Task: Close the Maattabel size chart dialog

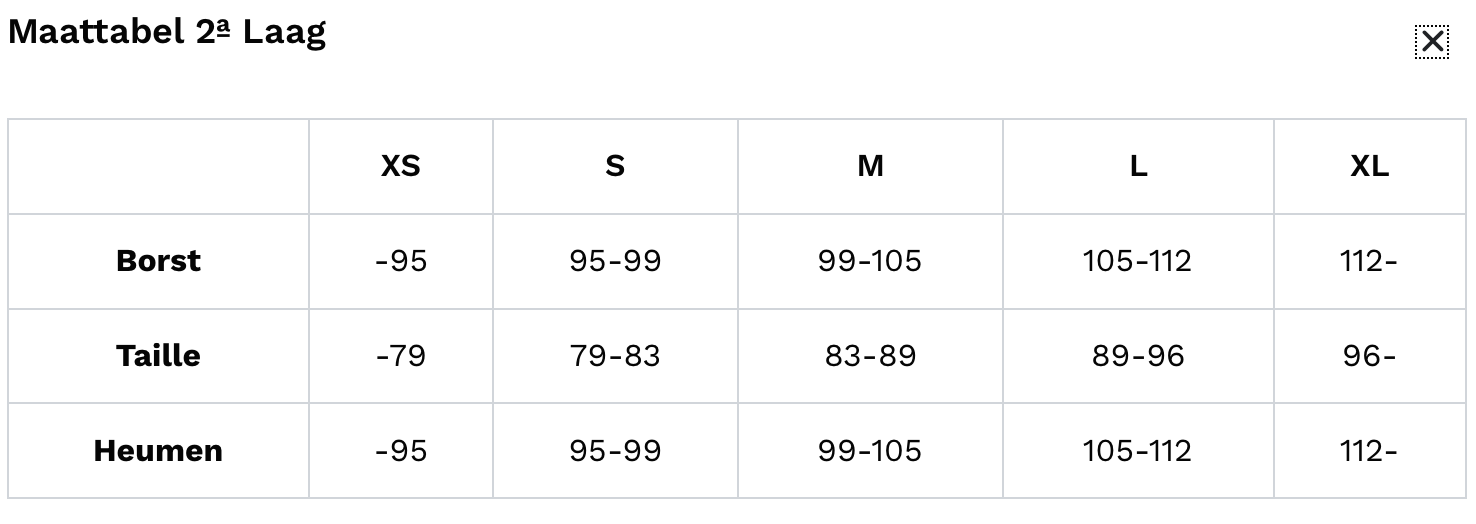Action: (x=1432, y=42)
